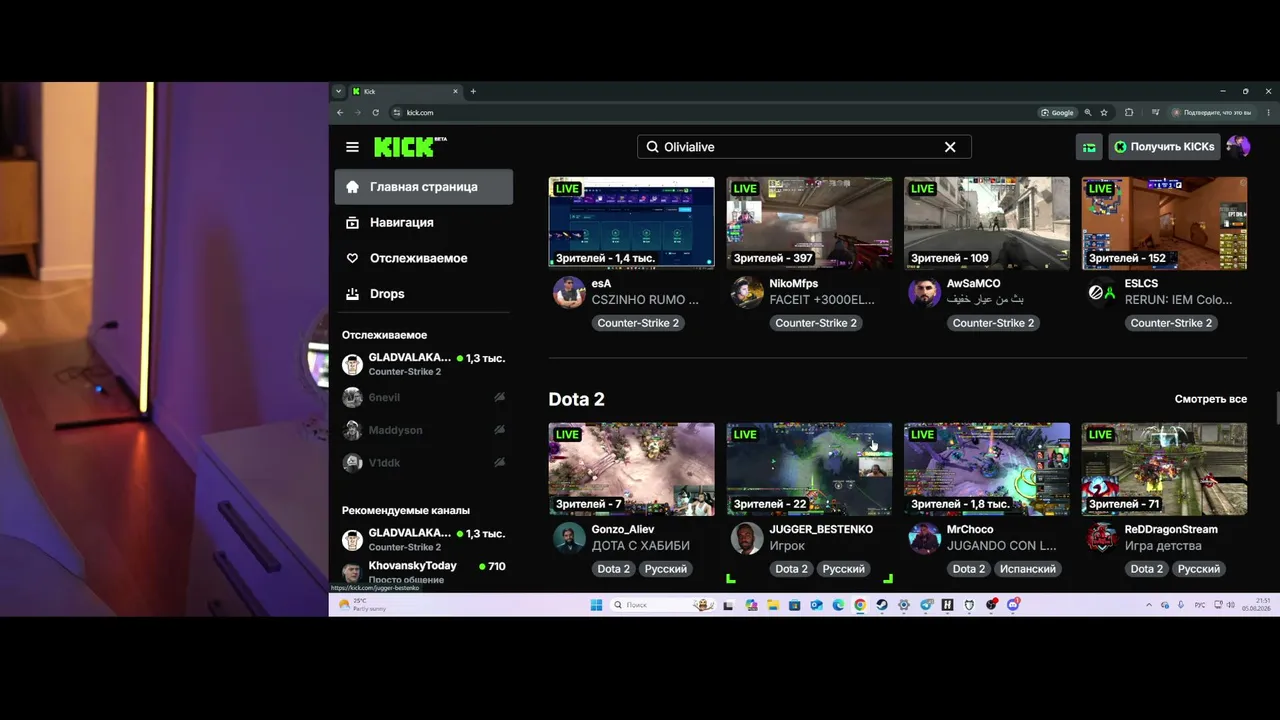
Task: Open the ReDDragonStream stream thumbnail
Action: (x=1164, y=469)
